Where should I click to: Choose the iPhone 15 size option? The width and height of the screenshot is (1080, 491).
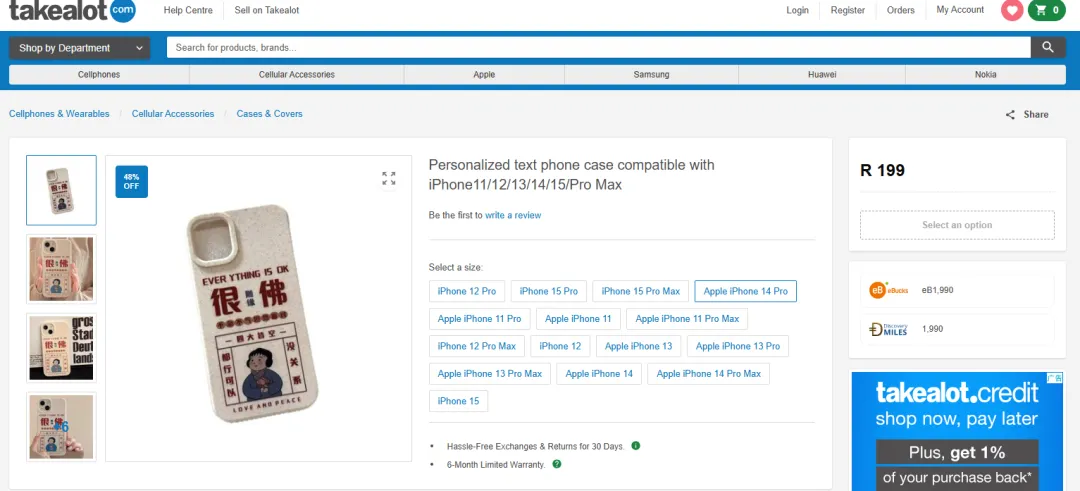pyautogui.click(x=458, y=401)
